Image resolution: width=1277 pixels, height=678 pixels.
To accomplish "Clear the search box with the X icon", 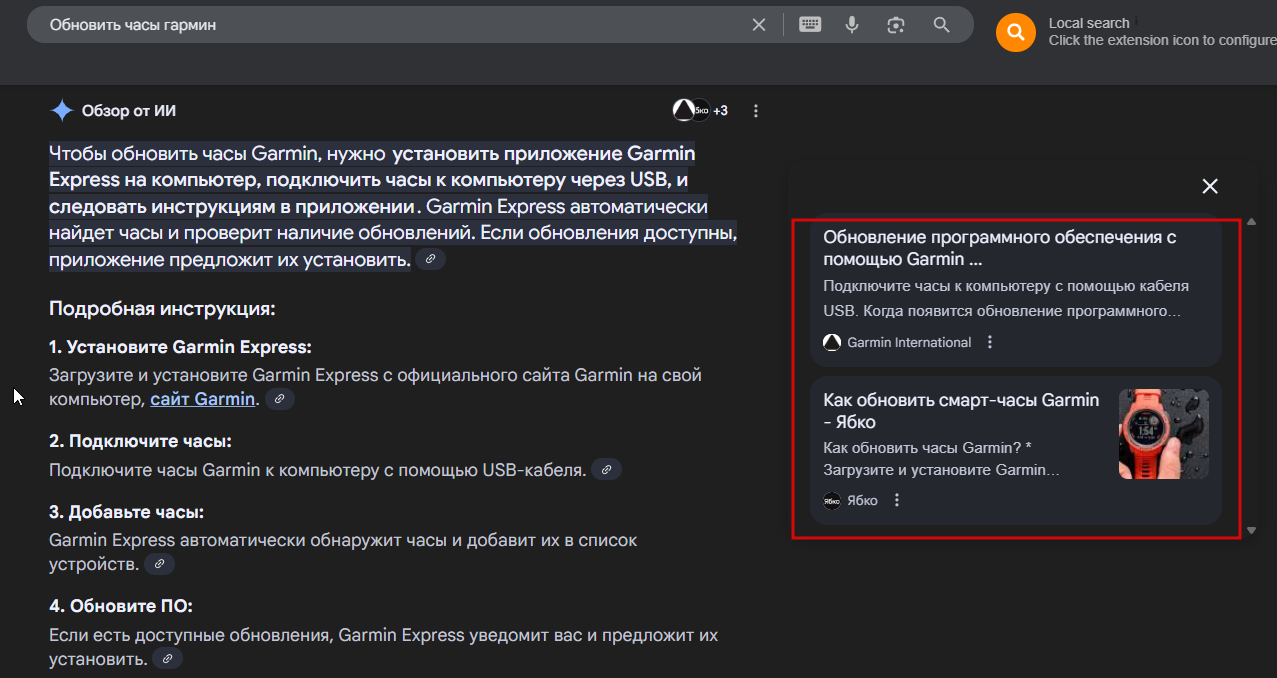I will (x=759, y=25).
